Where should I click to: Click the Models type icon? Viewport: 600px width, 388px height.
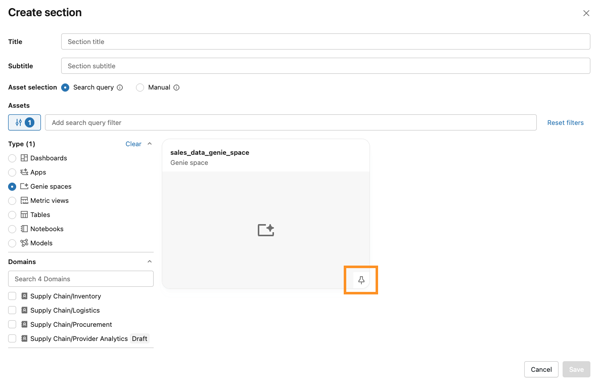pos(24,243)
